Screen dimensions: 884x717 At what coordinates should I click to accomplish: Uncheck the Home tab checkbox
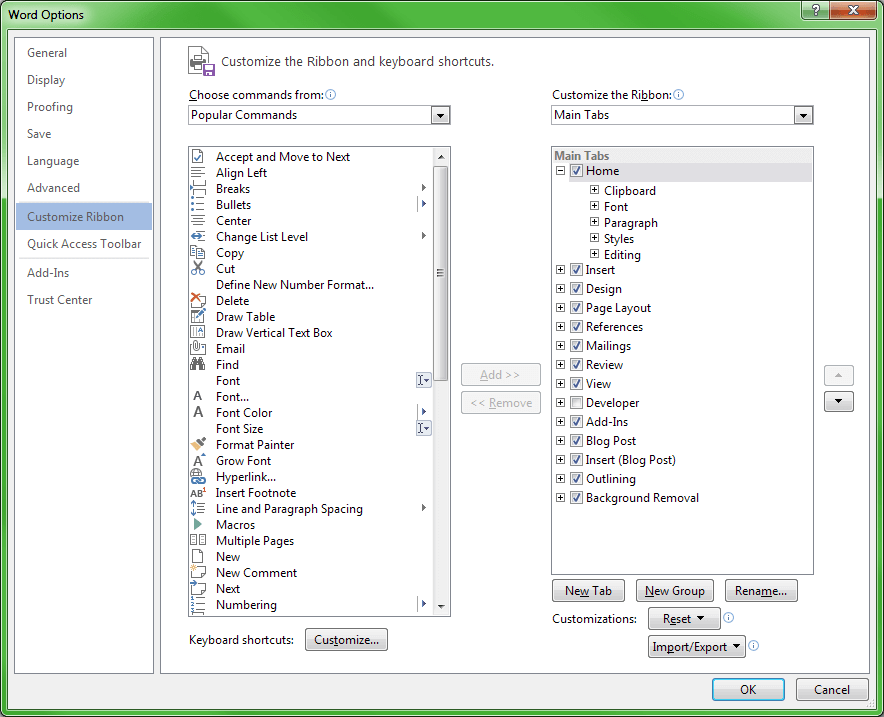(x=576, y=171)
